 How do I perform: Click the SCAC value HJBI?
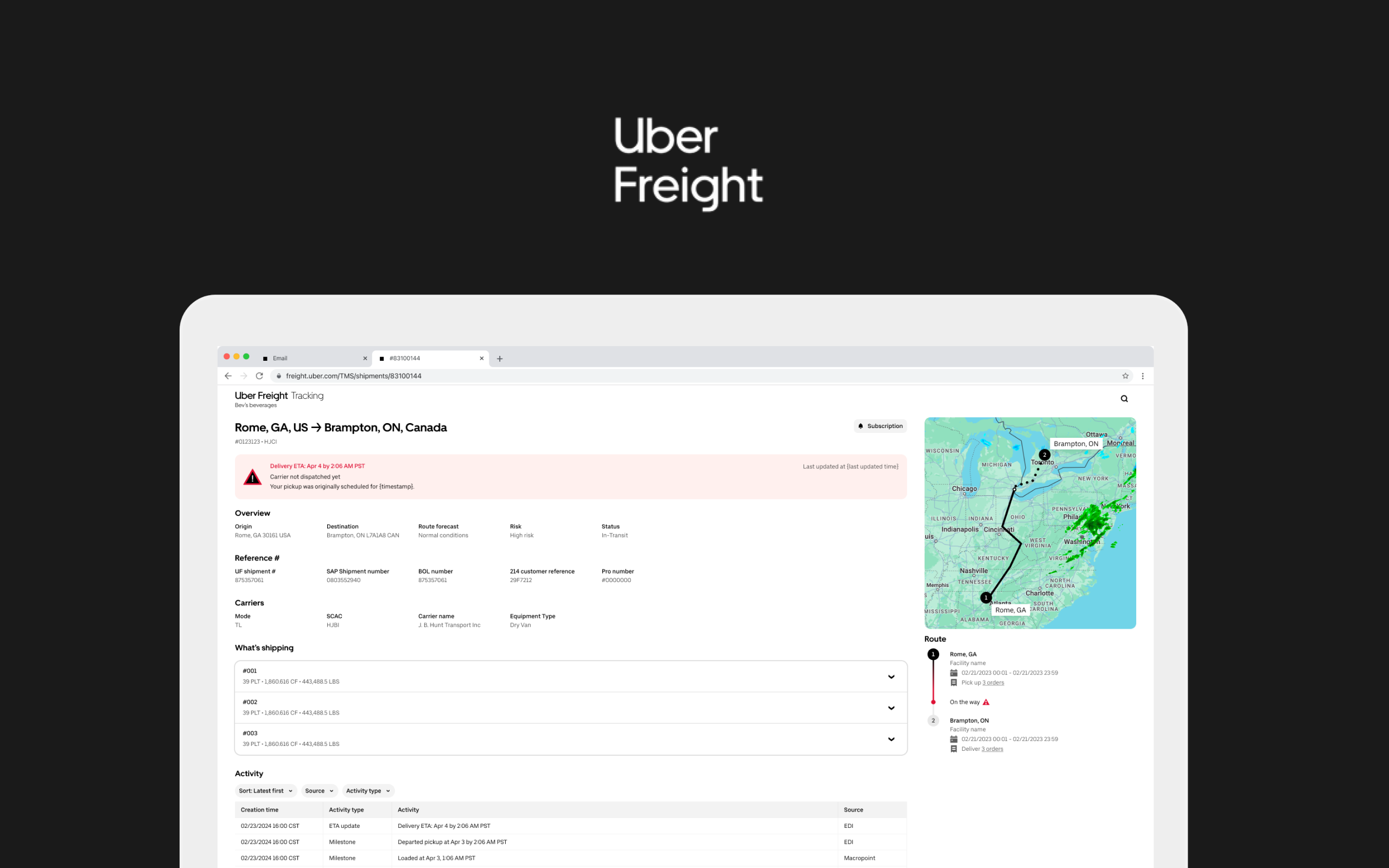tap(332, 625)
